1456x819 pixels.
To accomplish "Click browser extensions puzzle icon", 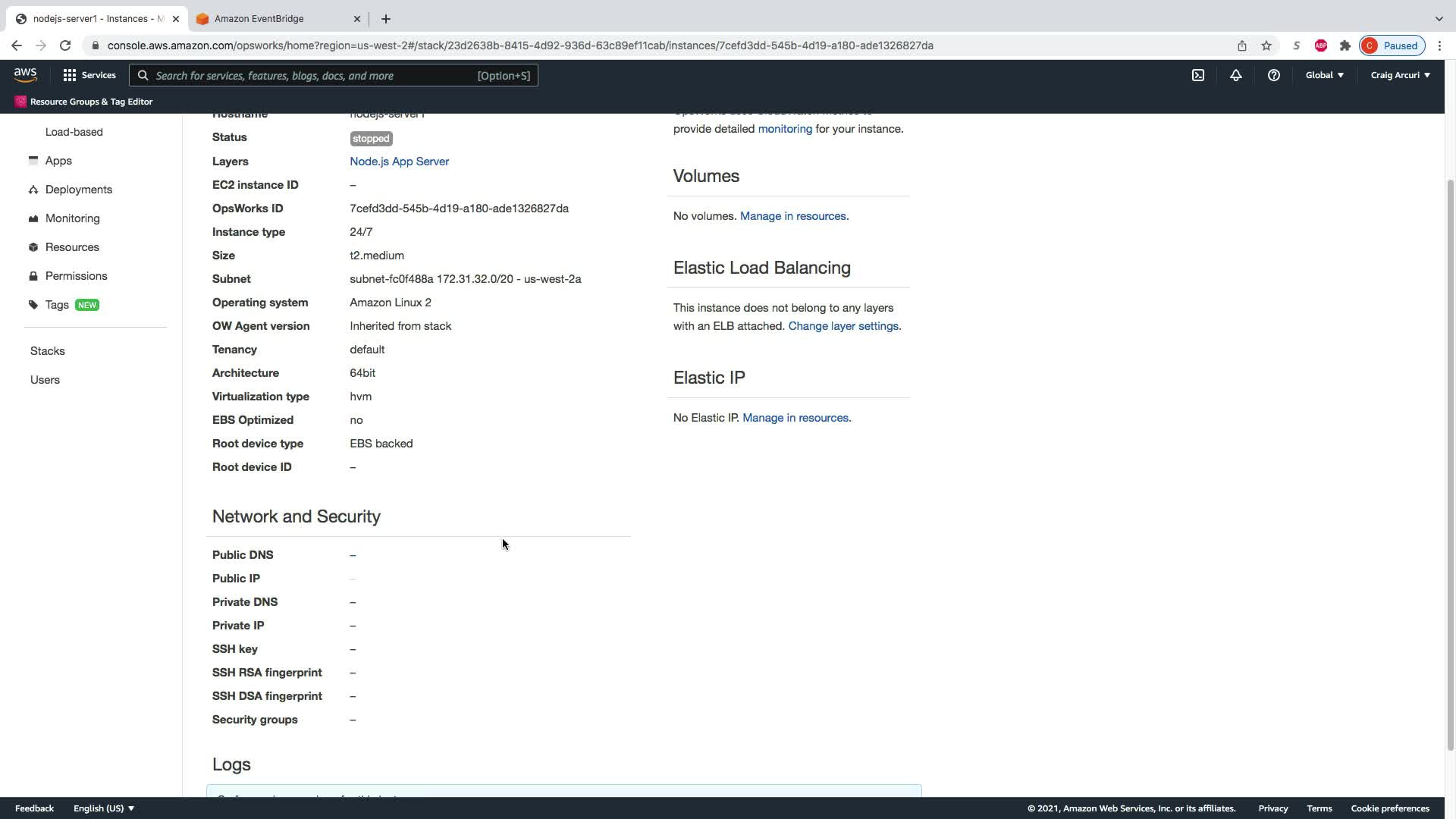I will (x=1345, y=45).
